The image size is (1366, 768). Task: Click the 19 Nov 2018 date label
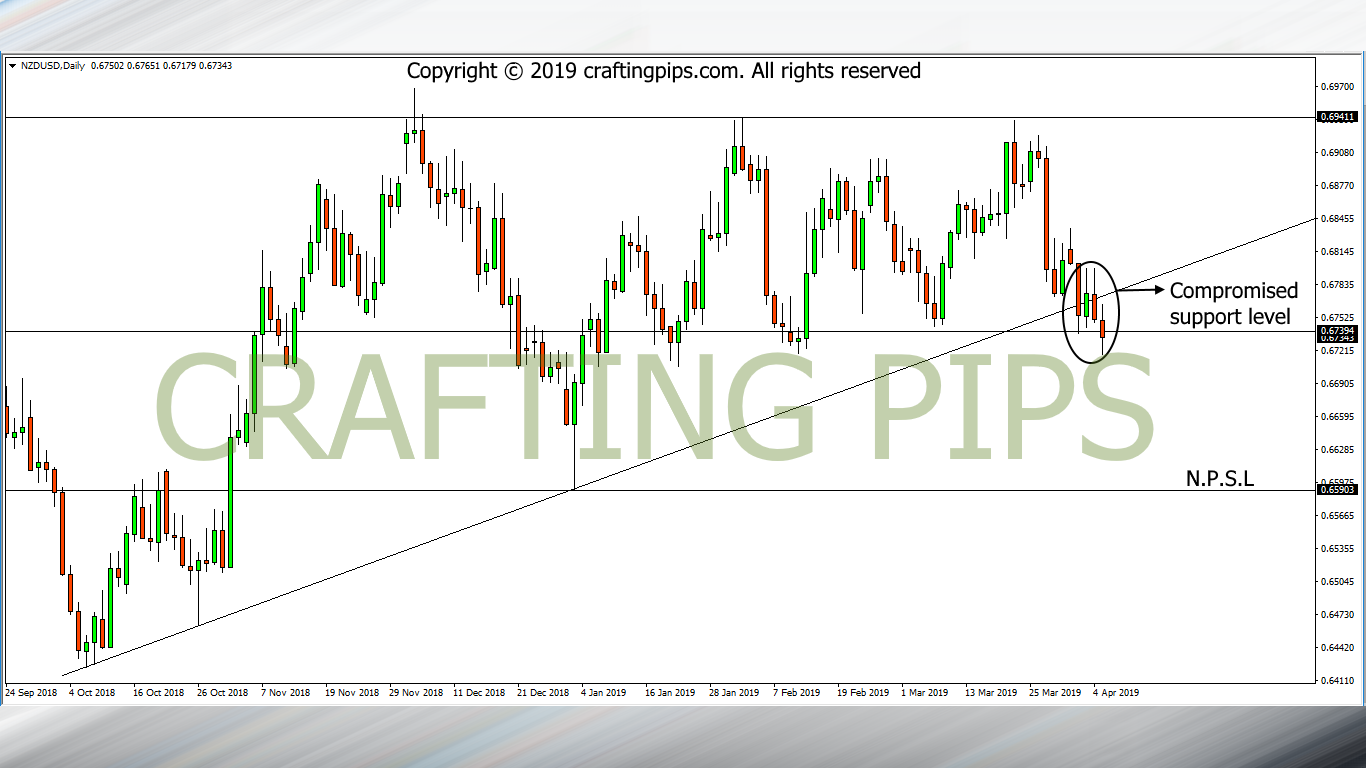(x=351, y=692)
